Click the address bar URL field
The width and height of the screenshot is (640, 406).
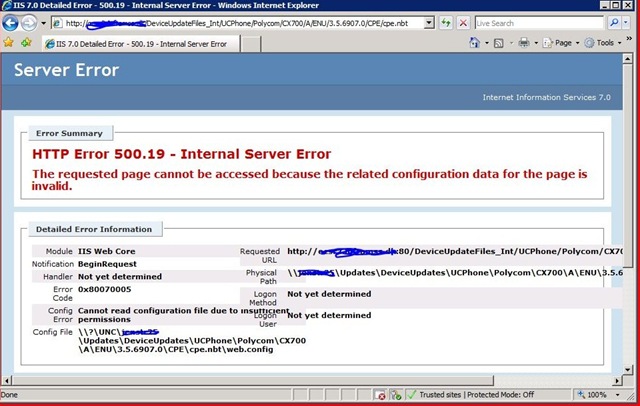(240, 22)
